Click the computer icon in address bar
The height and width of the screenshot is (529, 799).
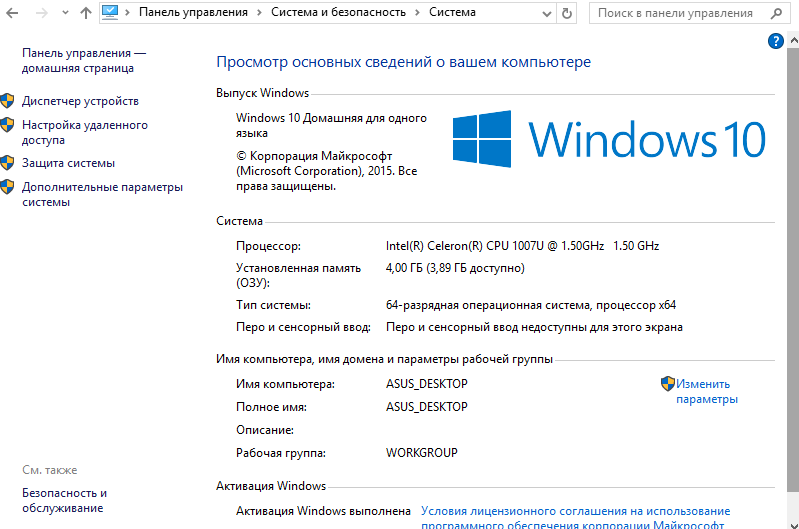[110, 12]
